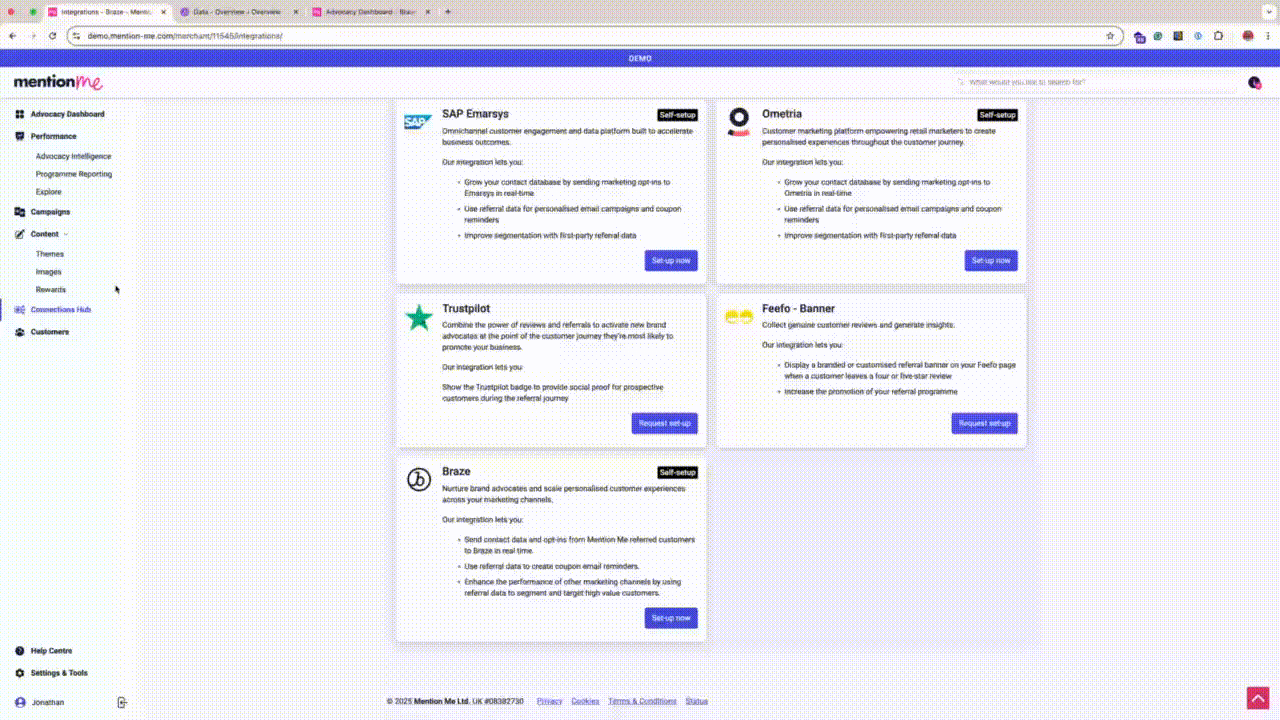Open Help Centre icon in sidebar
The height and width of the screenshot is (720, 1280).
(20, 651)
